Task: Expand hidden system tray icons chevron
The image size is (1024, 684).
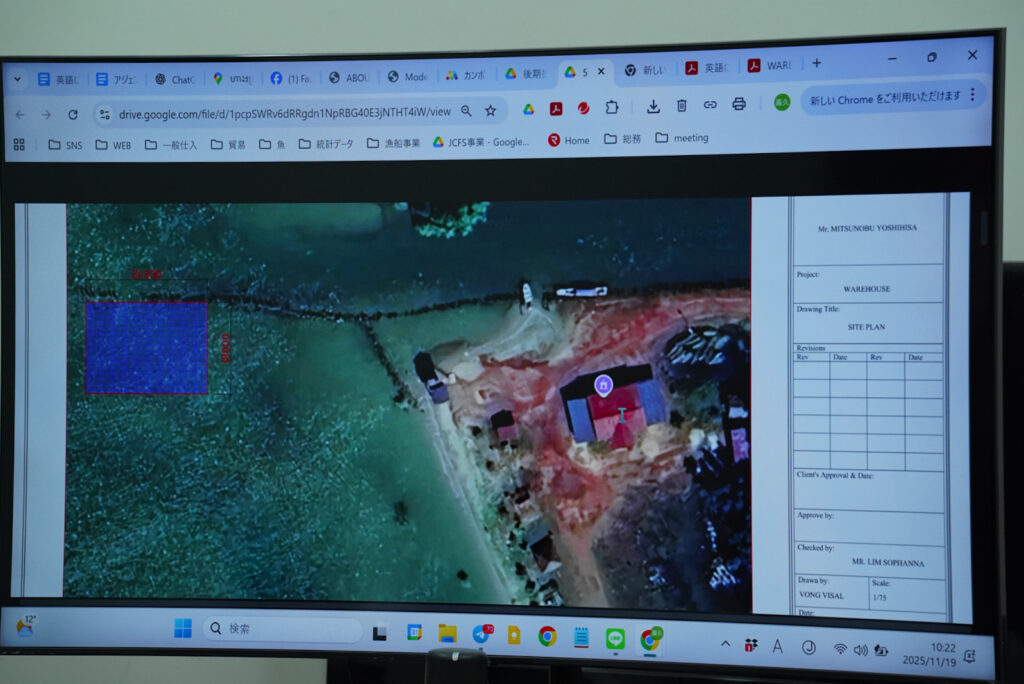Action: click(x=725, y=645)
